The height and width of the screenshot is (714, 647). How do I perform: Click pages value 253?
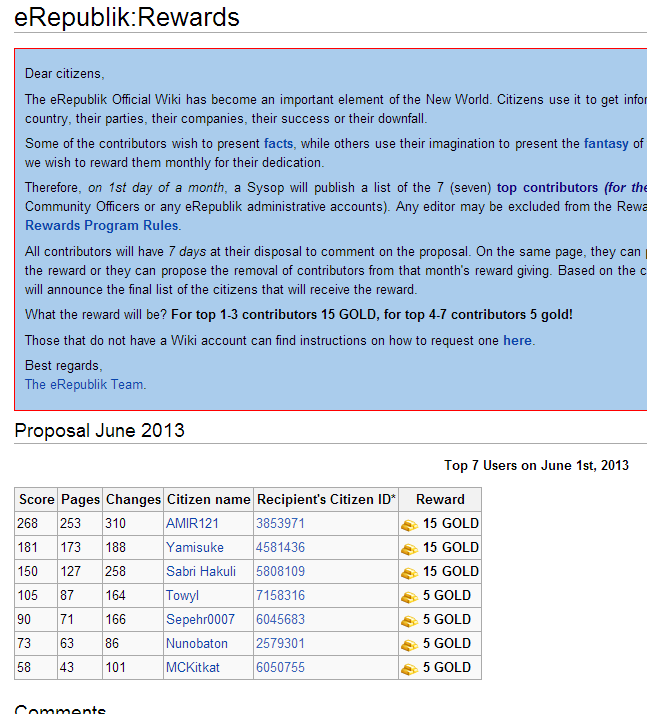70,524
